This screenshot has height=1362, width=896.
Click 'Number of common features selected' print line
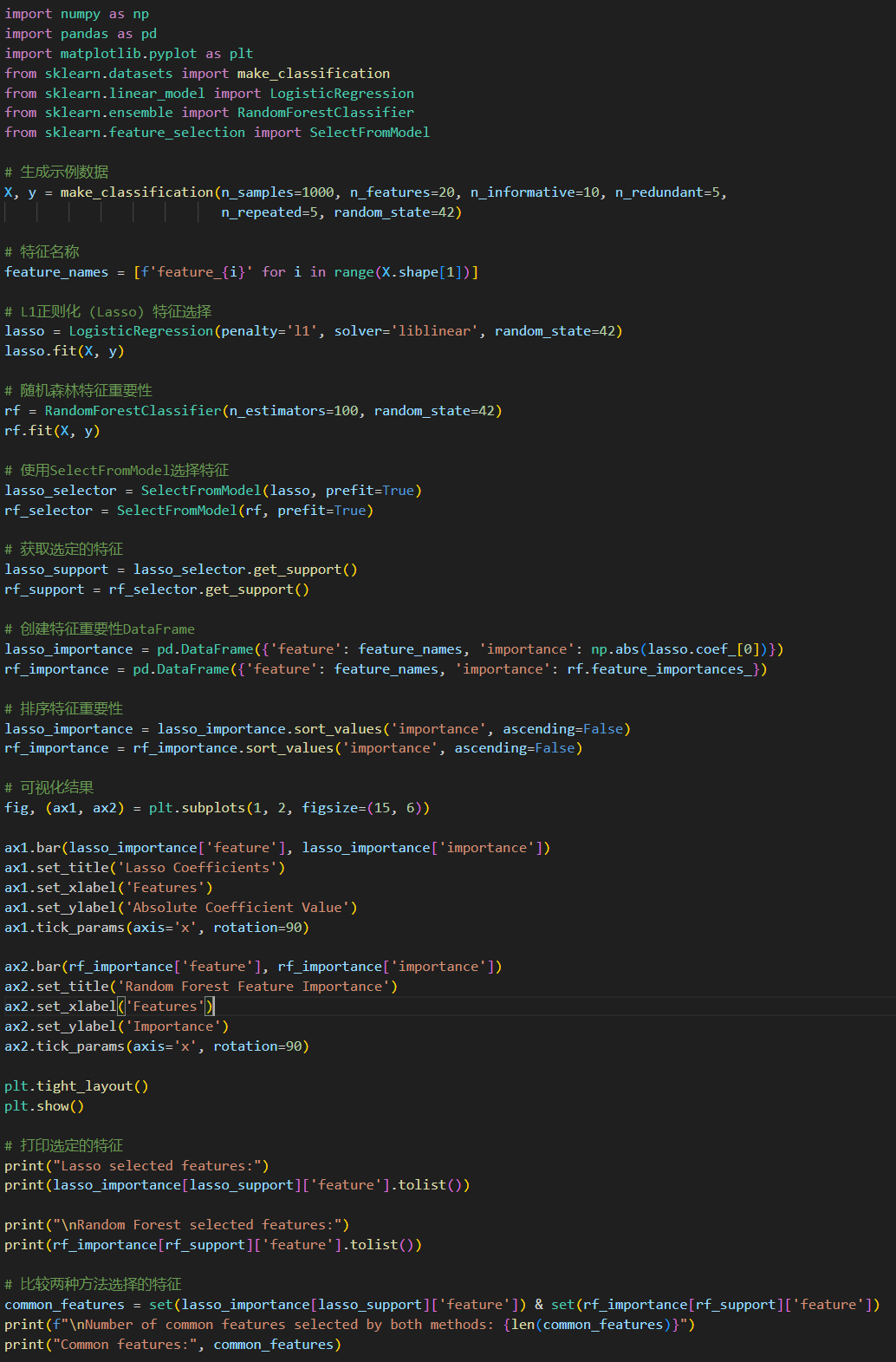[x=350, y=1325]
